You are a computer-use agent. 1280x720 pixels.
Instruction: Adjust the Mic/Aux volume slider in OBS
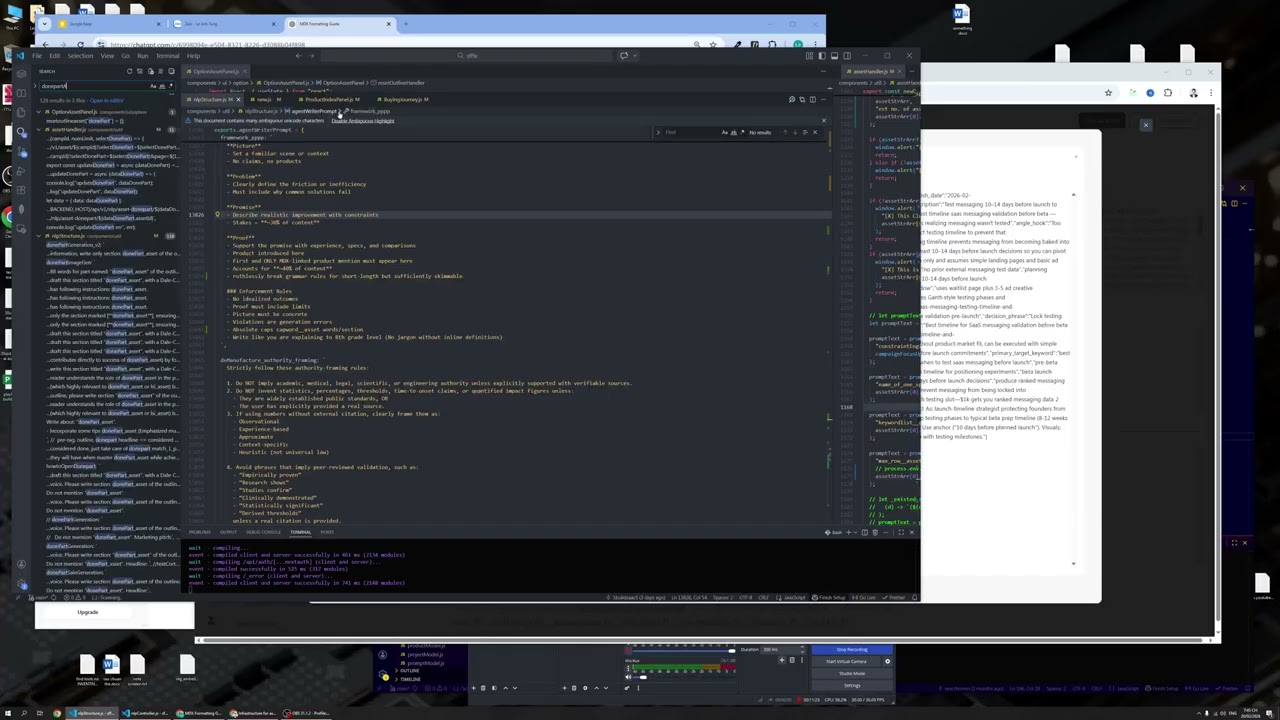643,677
